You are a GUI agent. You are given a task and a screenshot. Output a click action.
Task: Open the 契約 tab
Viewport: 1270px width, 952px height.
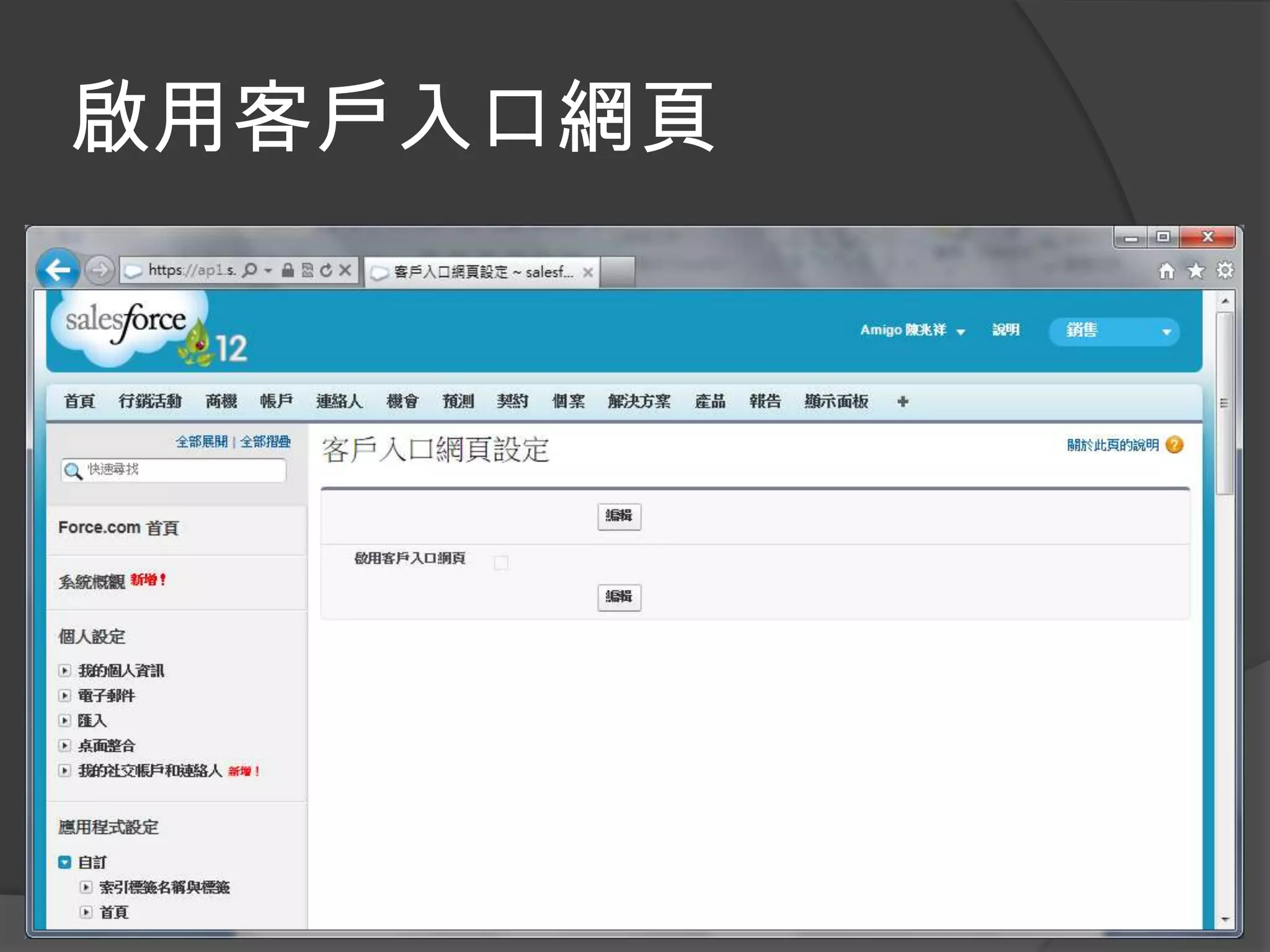(x=512, y=402)
